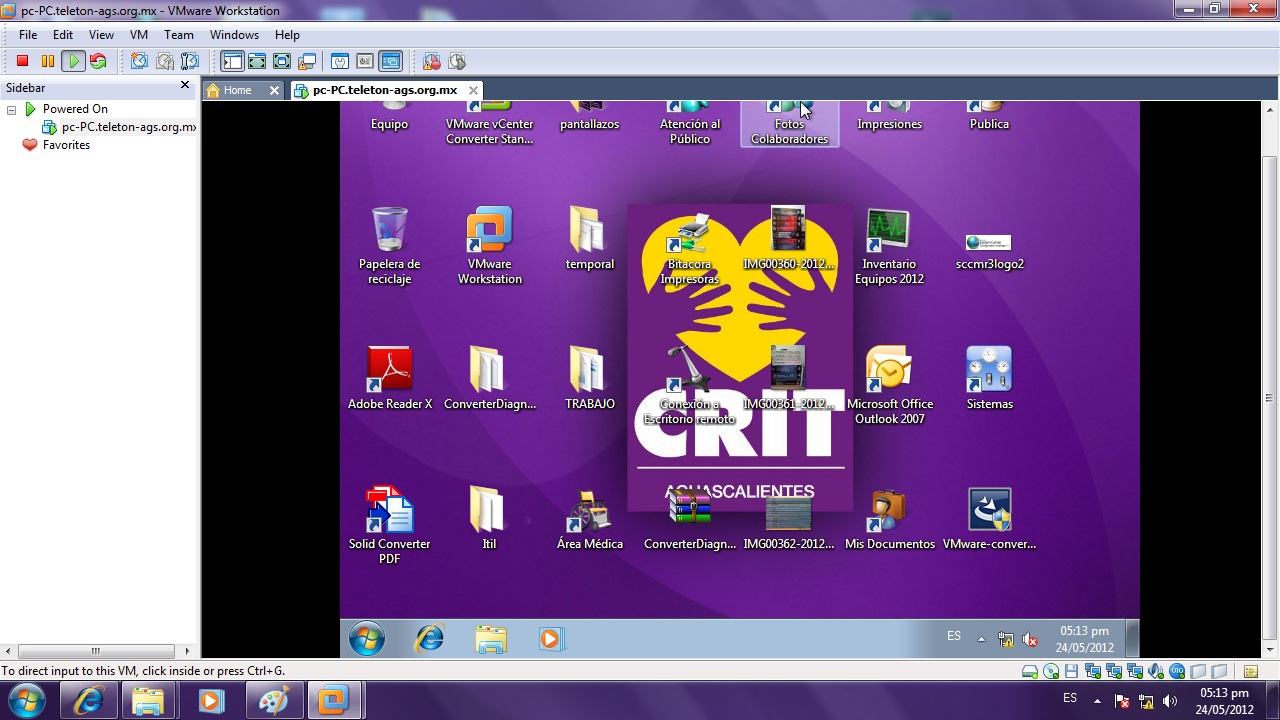Viewport: 1280px width, 720px height.
Task: Suspend the virtual machine from the toolbar
Action: (x=47, y=61)
